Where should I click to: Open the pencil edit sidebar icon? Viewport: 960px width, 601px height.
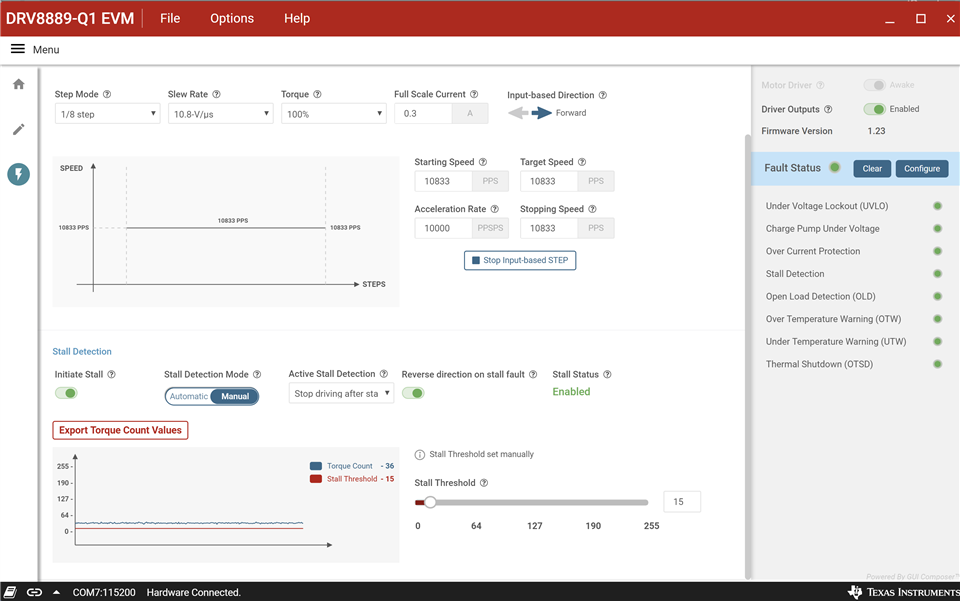tap(19, 129)
